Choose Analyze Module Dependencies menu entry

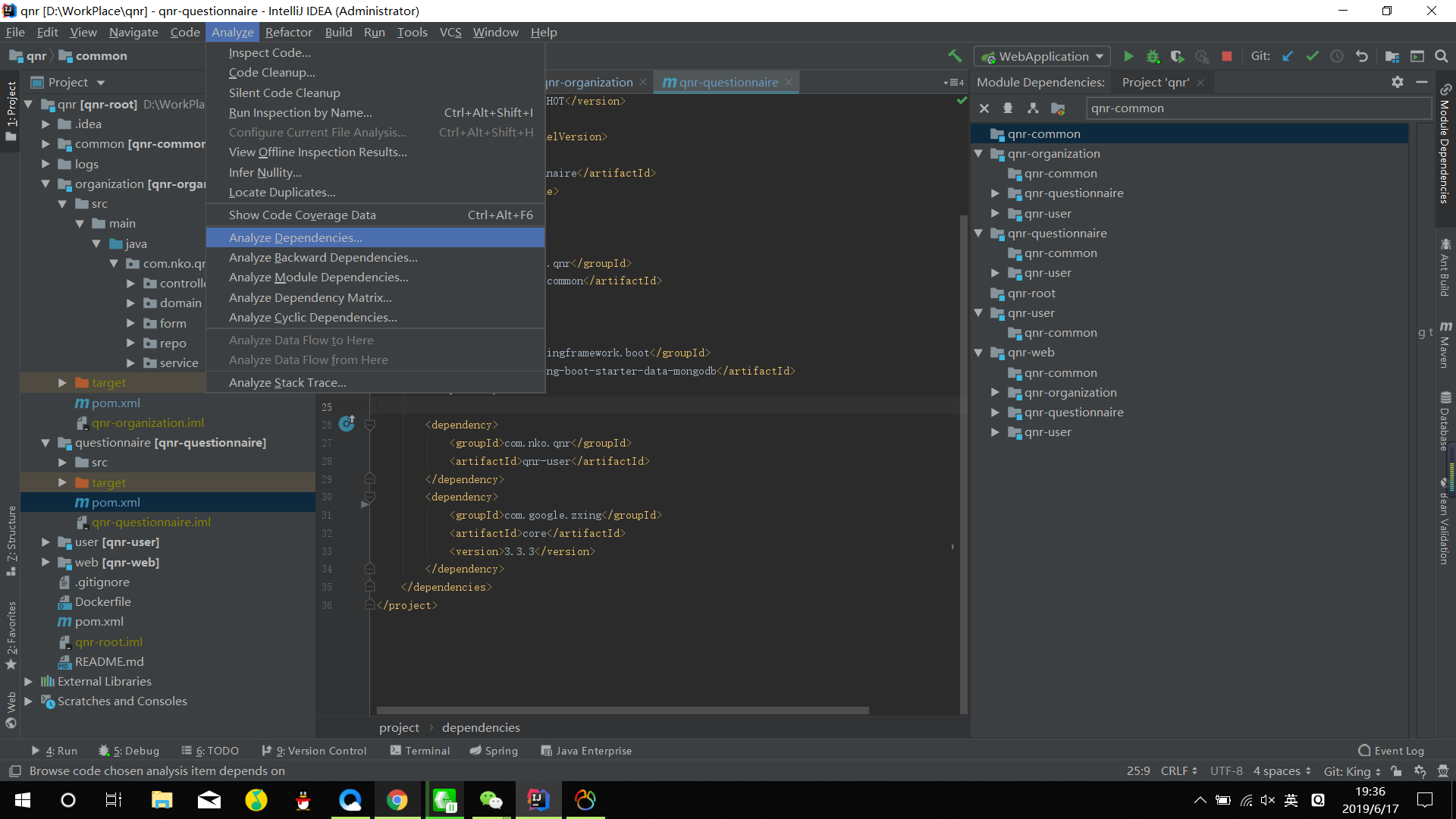pos(318,278)
